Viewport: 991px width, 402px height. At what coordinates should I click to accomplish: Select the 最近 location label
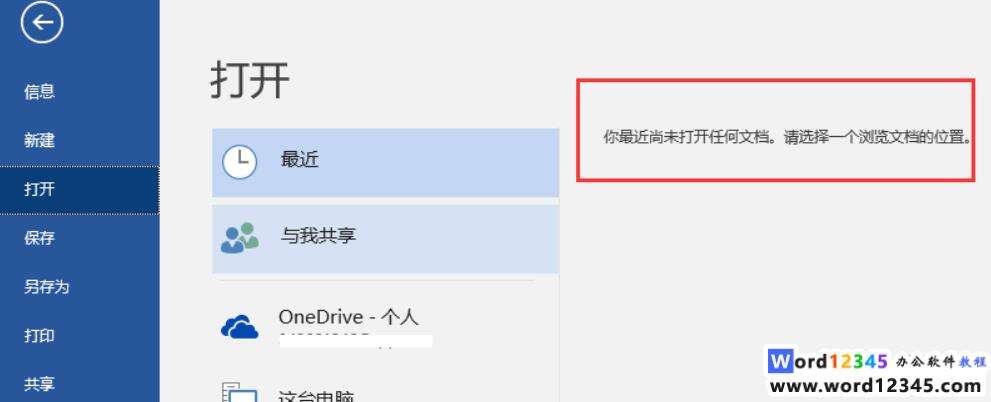(299, 159)
